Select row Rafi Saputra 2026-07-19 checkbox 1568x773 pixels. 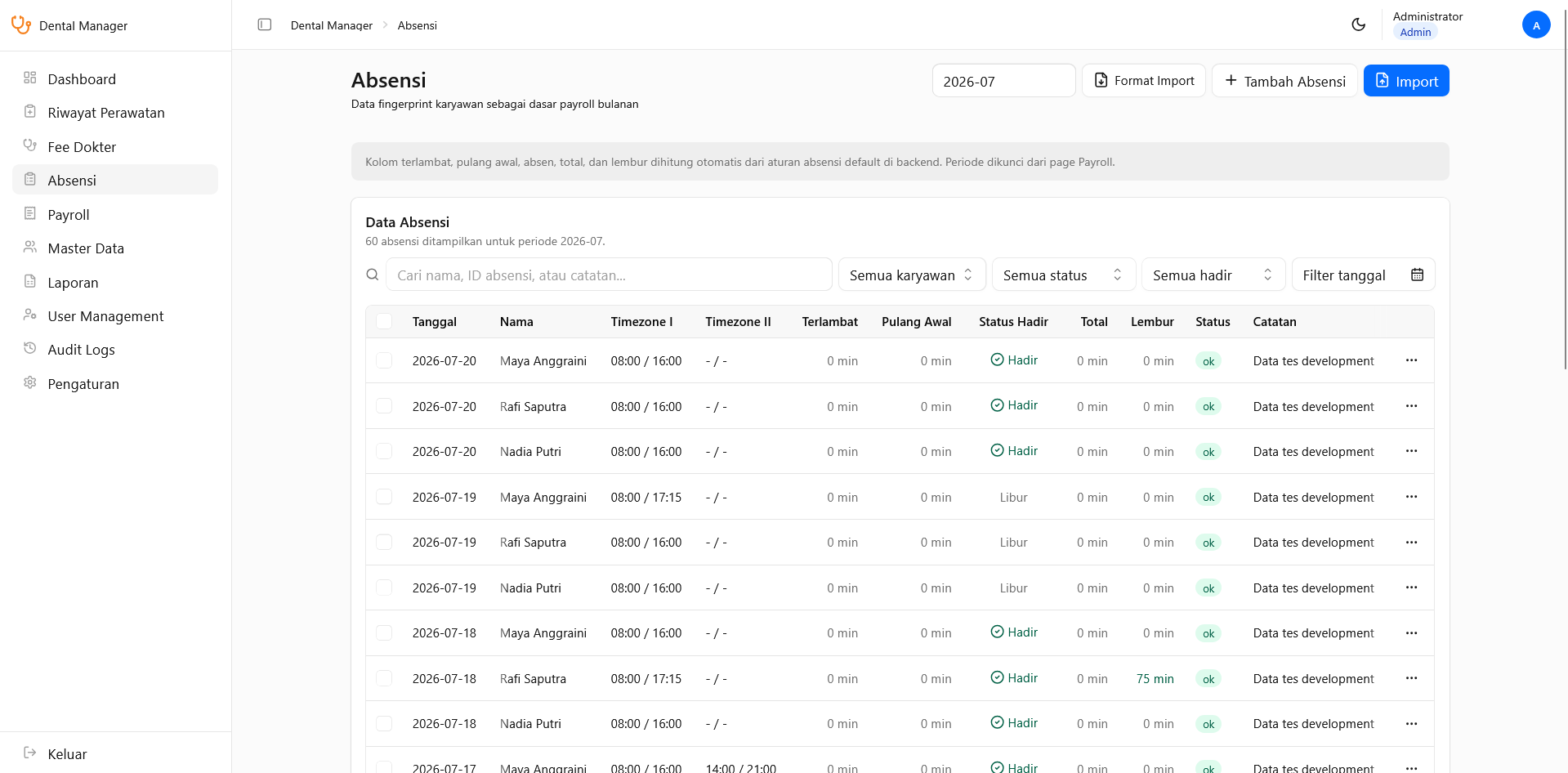click(x=384, y=543)
